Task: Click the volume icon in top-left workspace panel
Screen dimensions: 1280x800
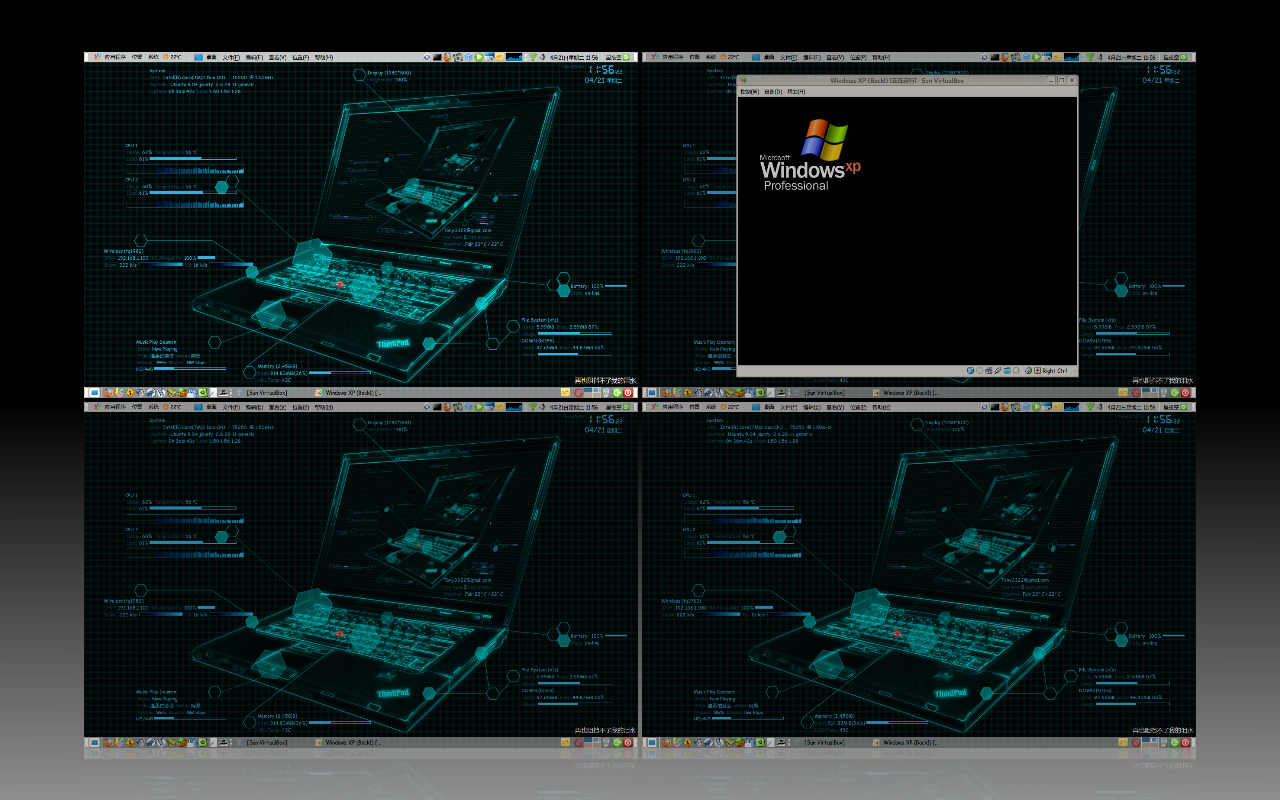Action: 542,57
